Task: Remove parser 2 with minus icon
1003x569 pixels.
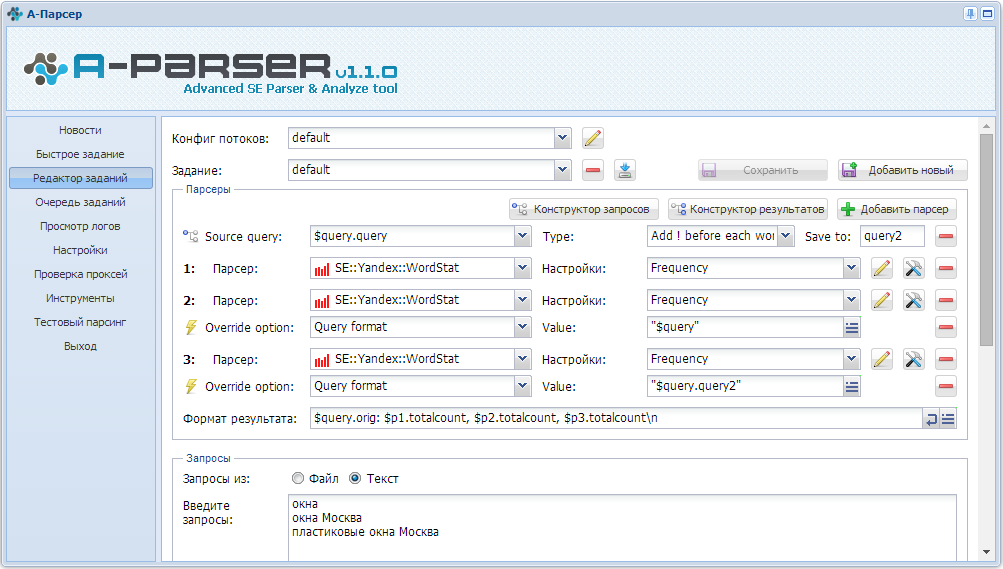Action: coord(945,300)
